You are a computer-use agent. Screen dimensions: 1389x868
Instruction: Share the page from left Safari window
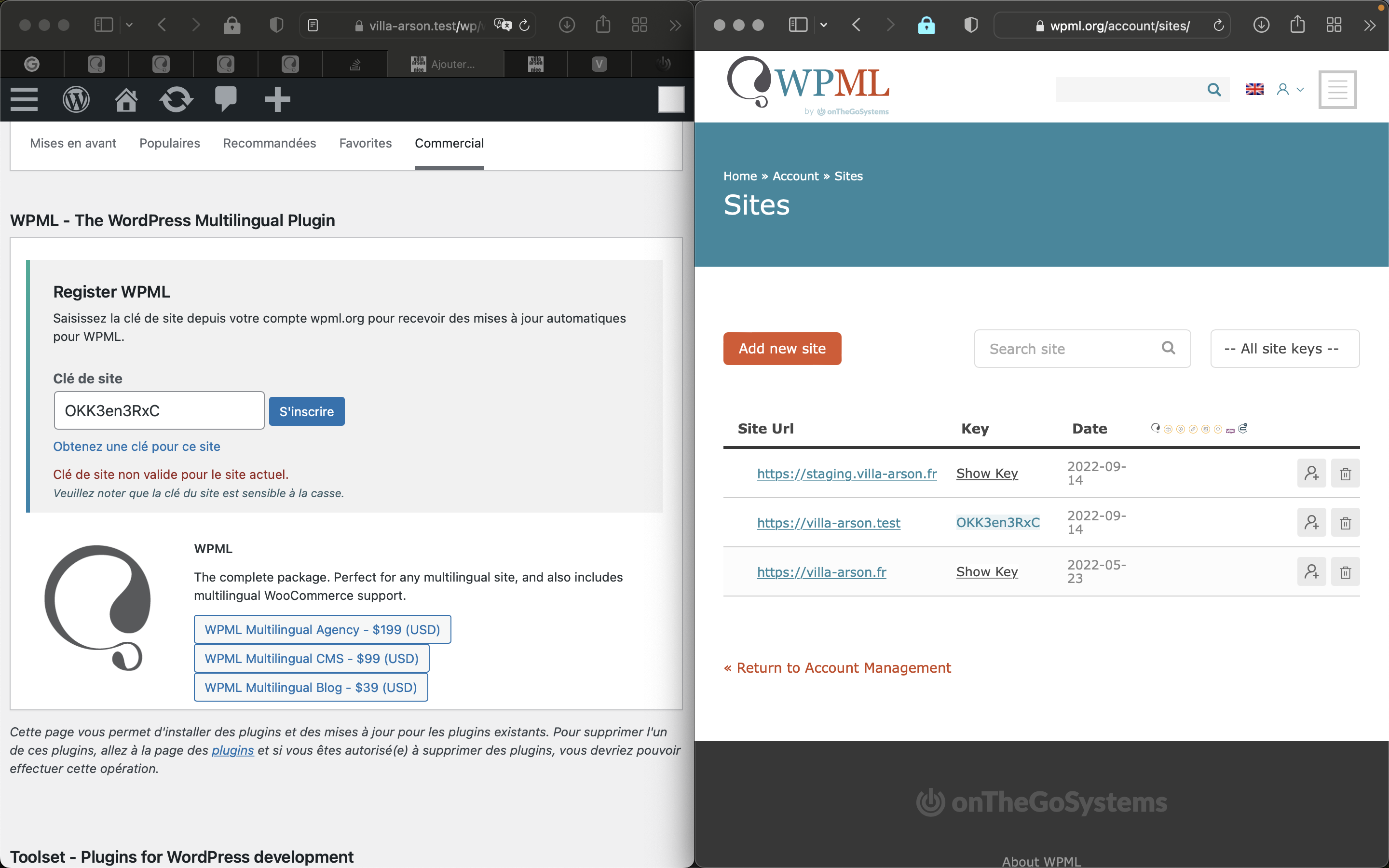(x=603, y=24)
